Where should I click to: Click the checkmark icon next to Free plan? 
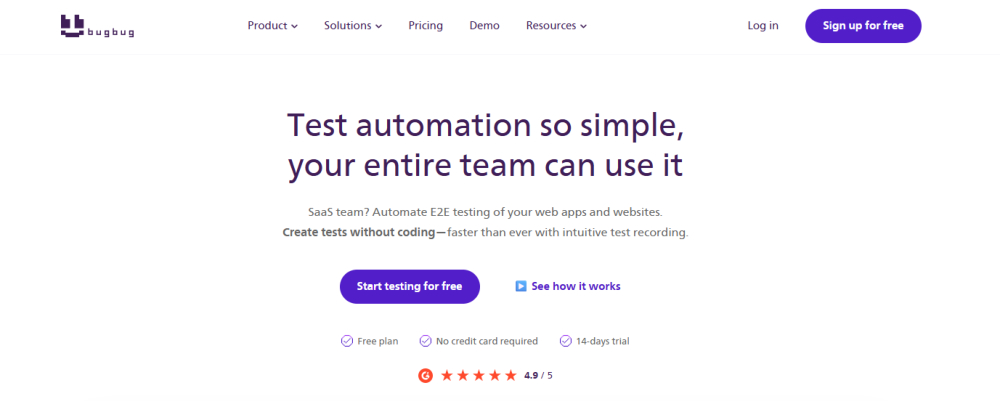point(347,341)
